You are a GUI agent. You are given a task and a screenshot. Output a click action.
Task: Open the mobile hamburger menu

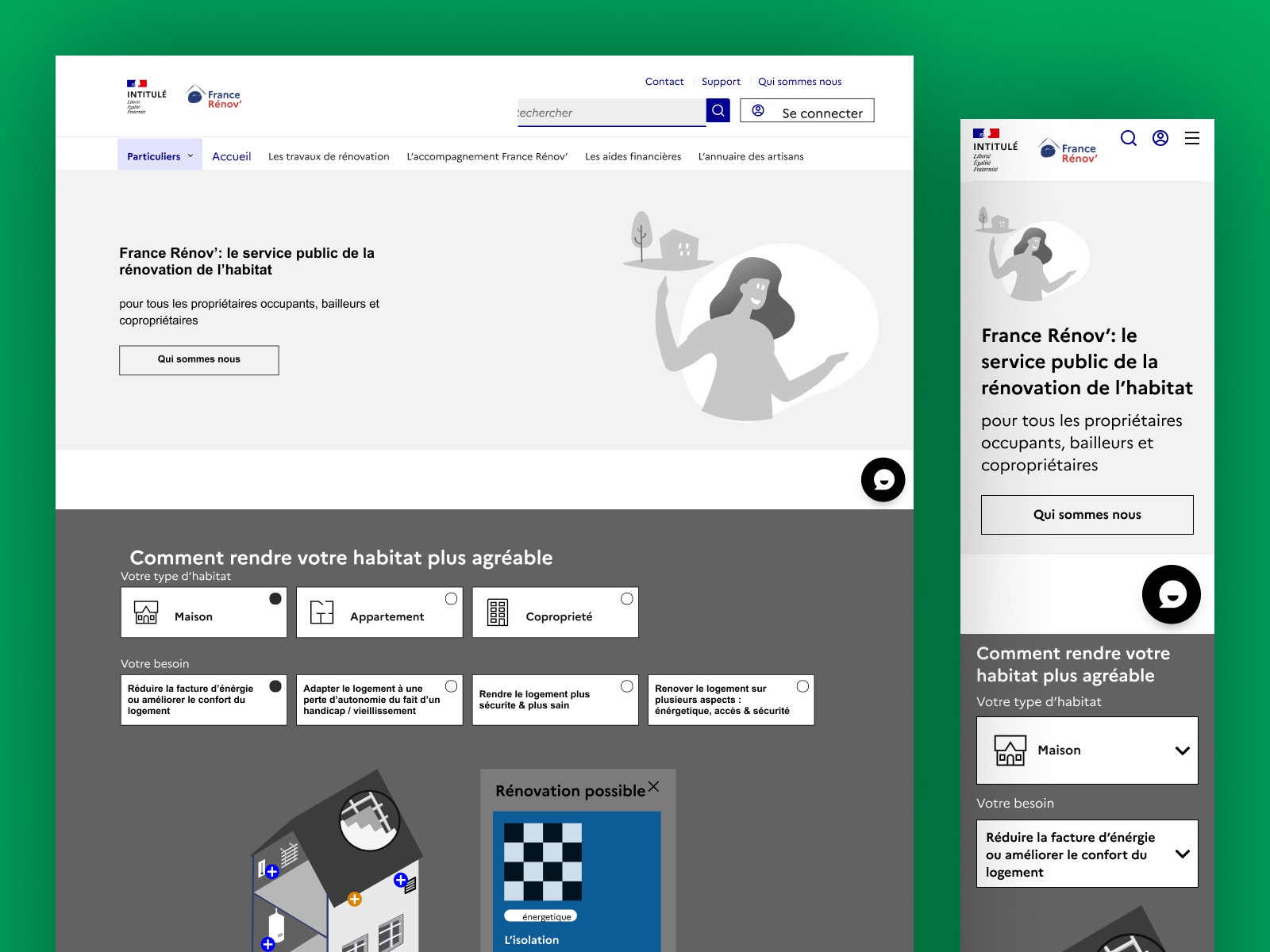click(x=1192, y=138)
